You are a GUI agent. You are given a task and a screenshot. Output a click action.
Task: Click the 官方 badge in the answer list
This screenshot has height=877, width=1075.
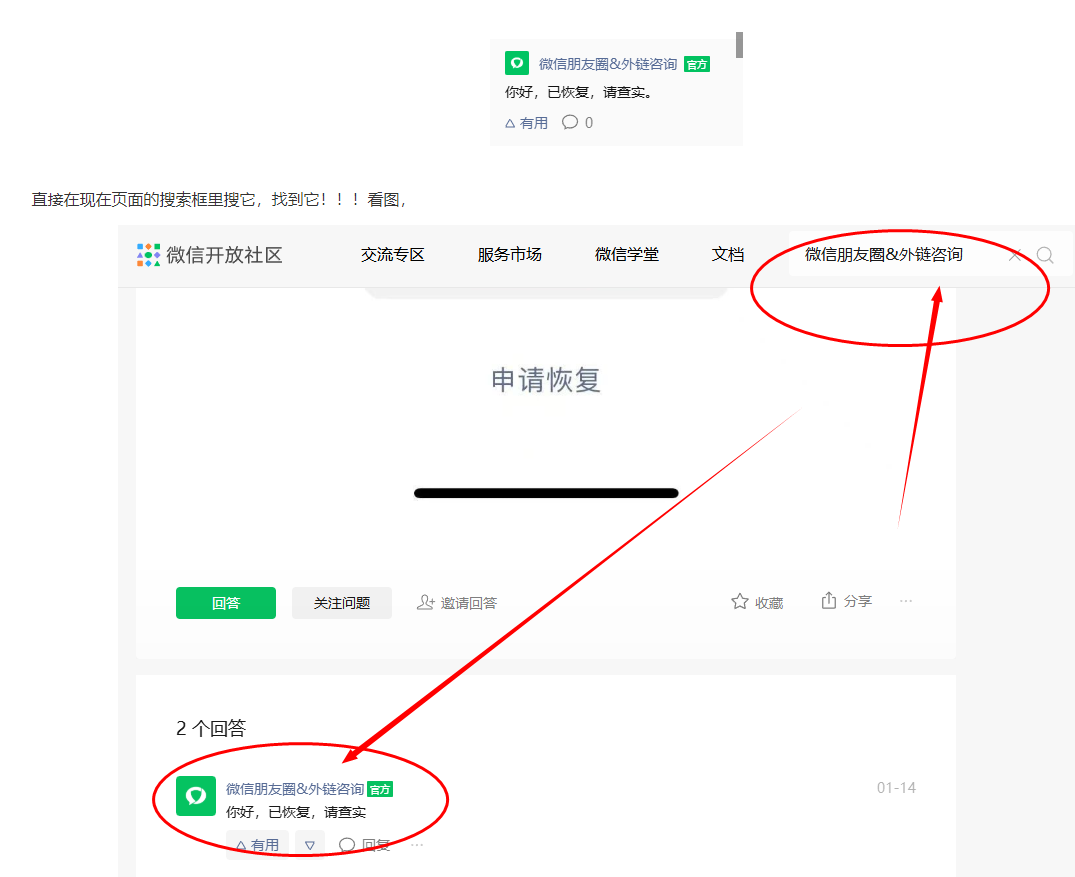380,789
